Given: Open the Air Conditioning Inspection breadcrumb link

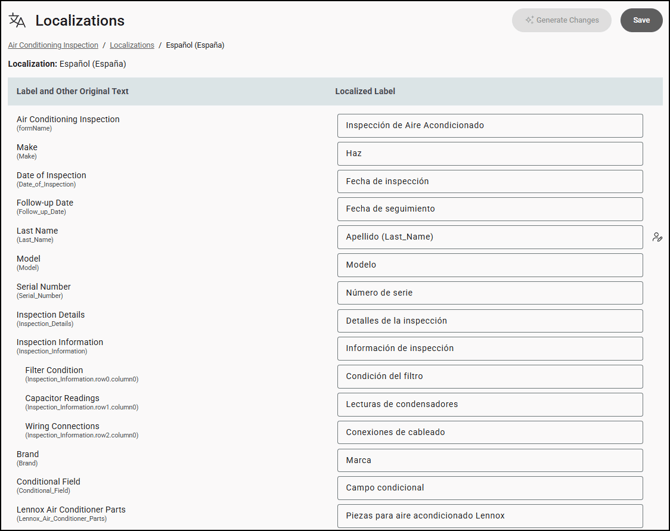Looking at the screenshot, I should click(53, 45).
